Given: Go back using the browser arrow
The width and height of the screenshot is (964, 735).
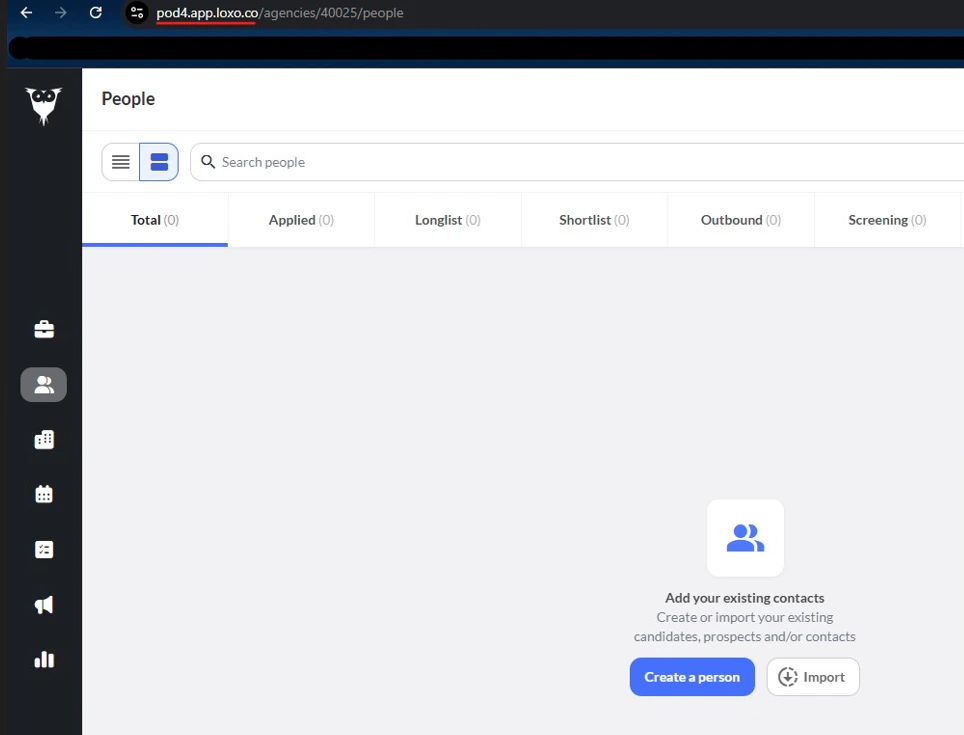Looking at the screenshot, I should [25, 13].
